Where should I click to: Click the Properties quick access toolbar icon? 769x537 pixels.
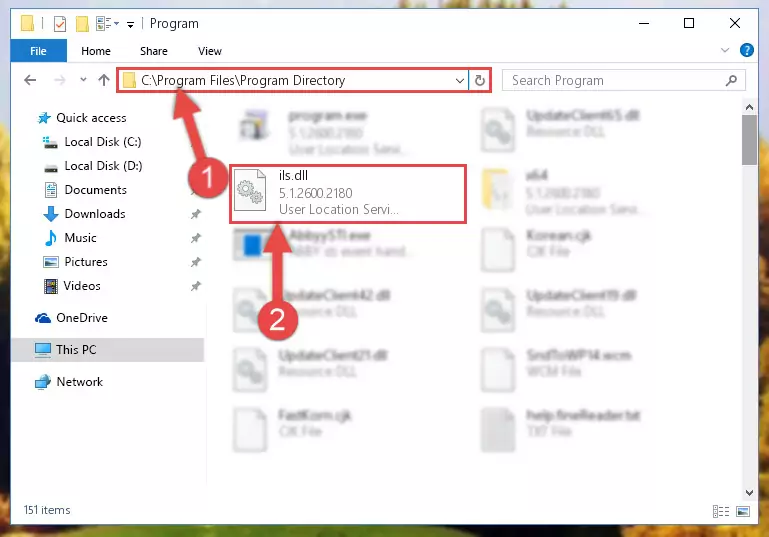point(59,24)
